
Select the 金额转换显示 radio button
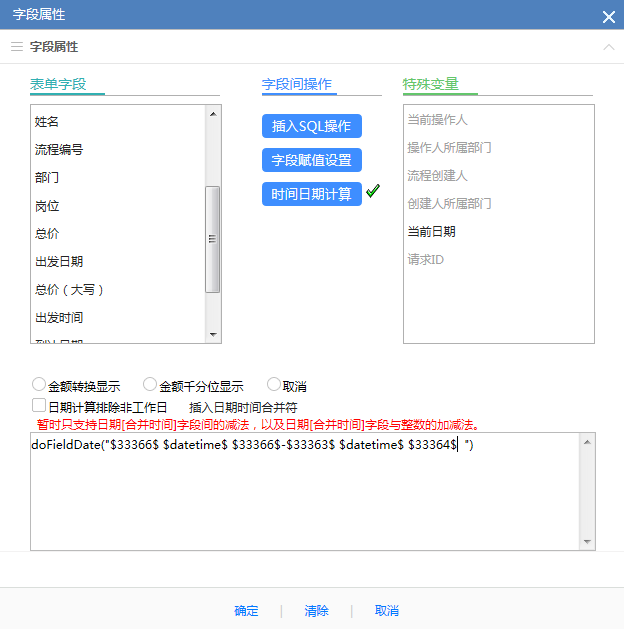click(39, 384)
